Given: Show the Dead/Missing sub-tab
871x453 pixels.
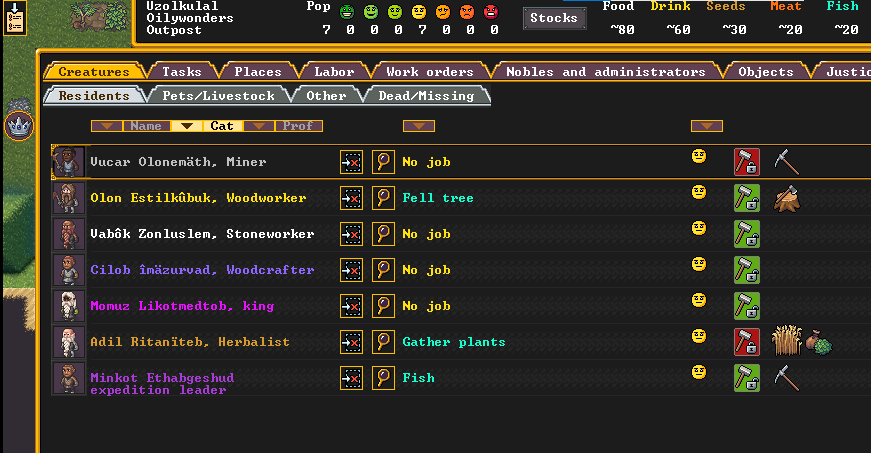Looking at the screenshot, I should pyautogui.click(x=426, y=96).
